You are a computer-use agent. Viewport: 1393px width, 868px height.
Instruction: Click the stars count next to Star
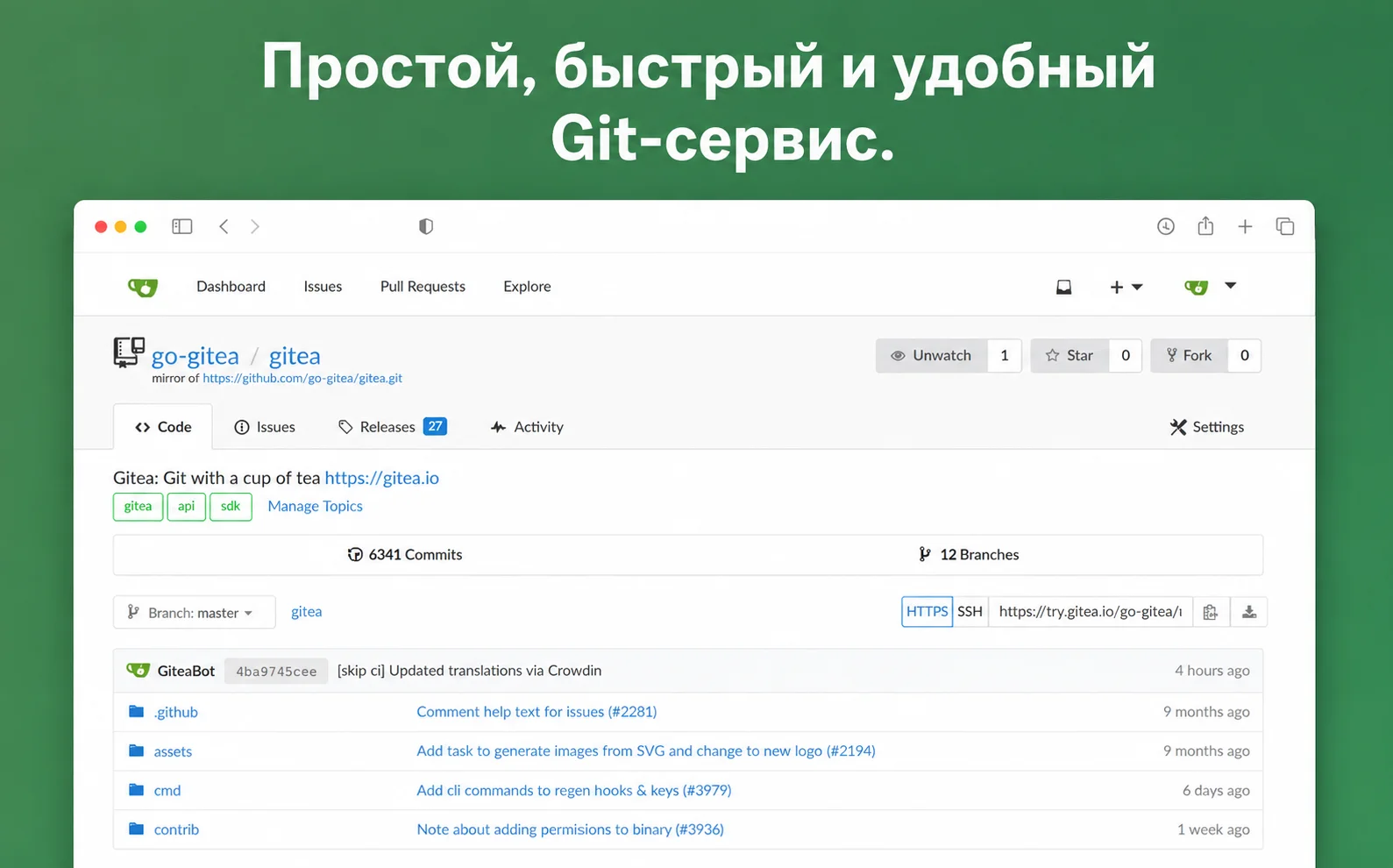click(1126, 356)
